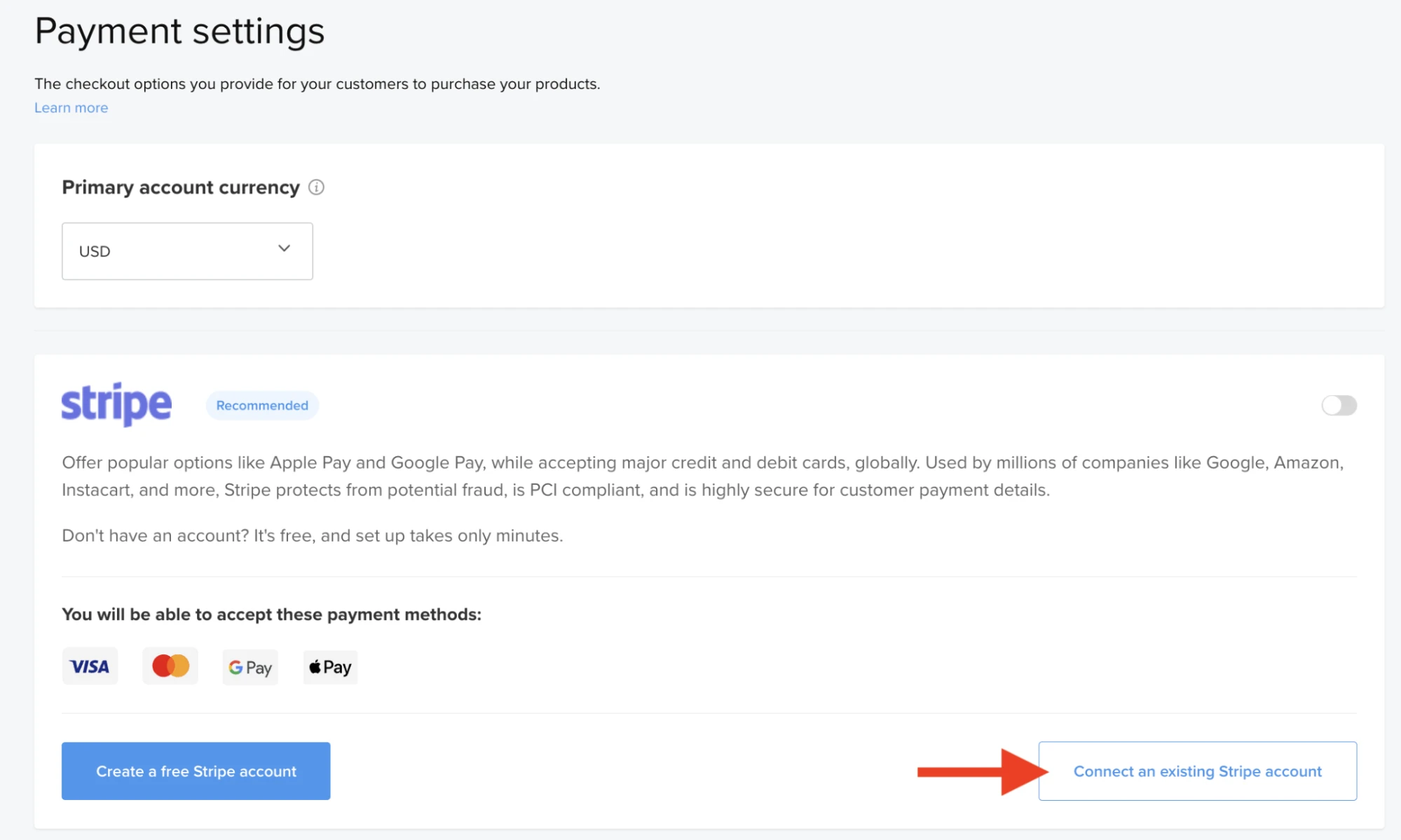
Task: Click the Payment settings heading
Action: (x=179, y=30)
